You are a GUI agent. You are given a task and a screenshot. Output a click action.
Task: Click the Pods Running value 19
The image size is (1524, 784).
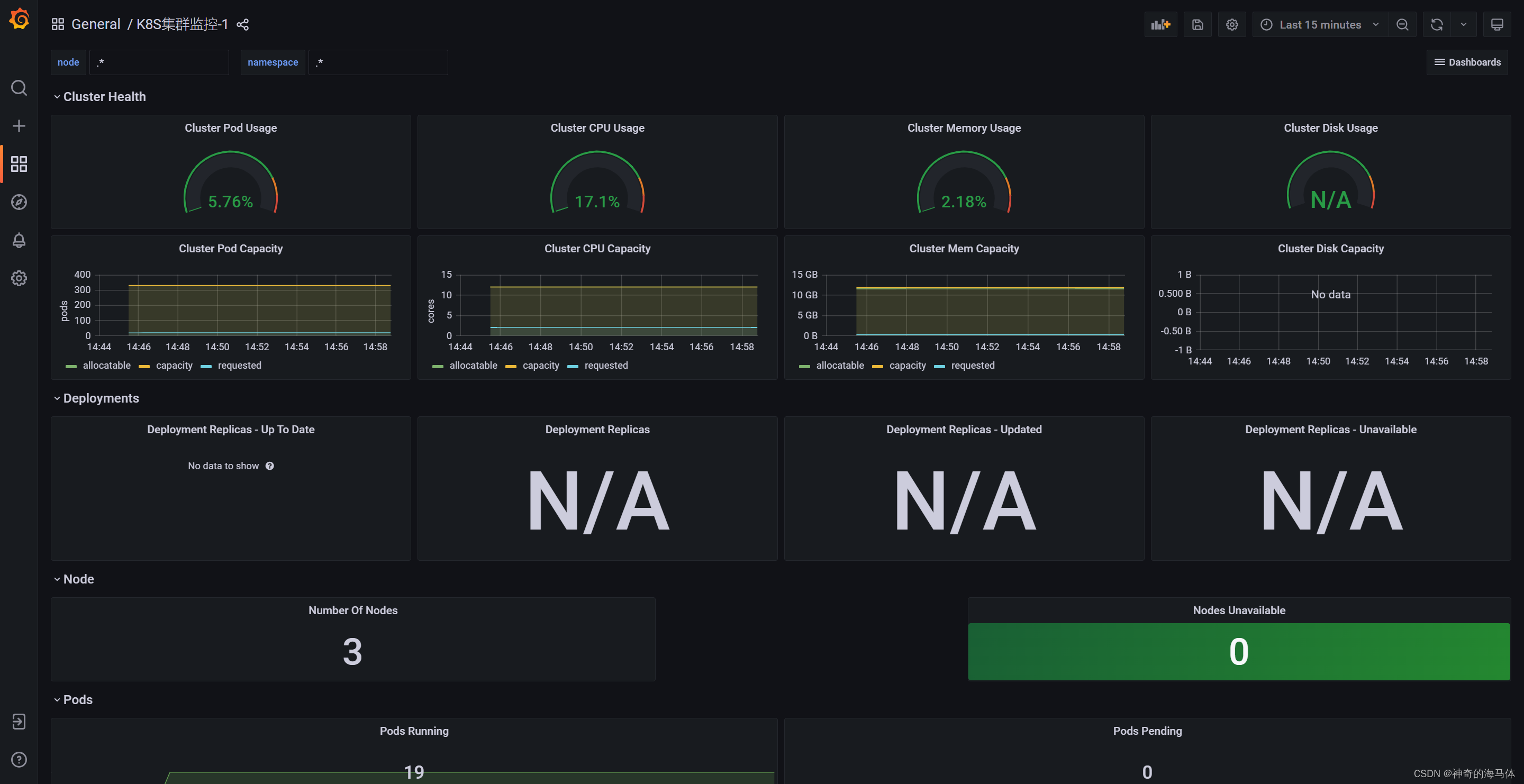[x=414, y=772]
